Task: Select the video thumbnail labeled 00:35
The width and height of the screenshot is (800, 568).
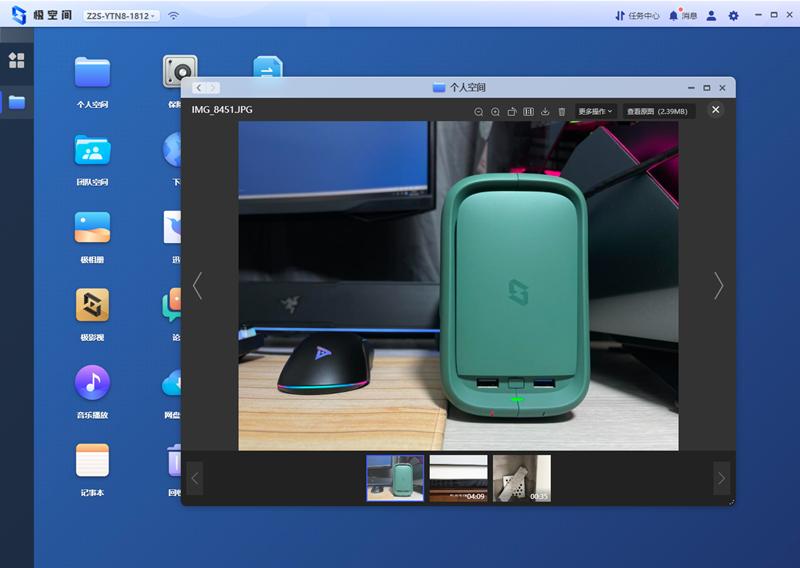Action: pyautogui.click(x=522, y=478)
